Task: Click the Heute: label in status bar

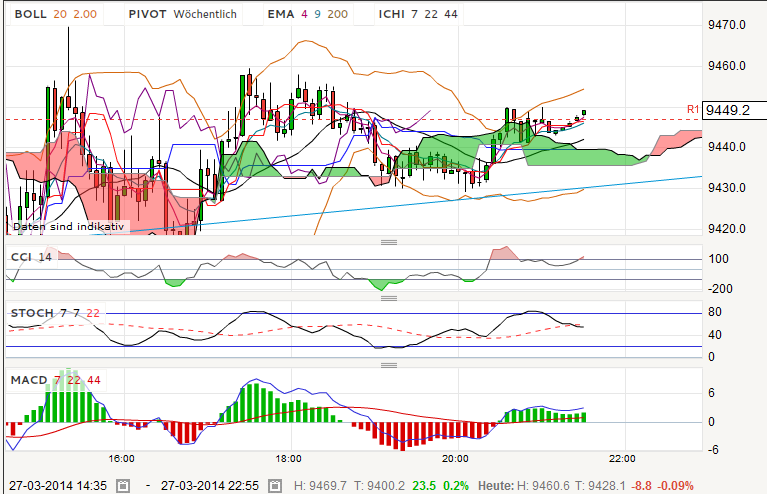Action: click(x=496, y=486)
